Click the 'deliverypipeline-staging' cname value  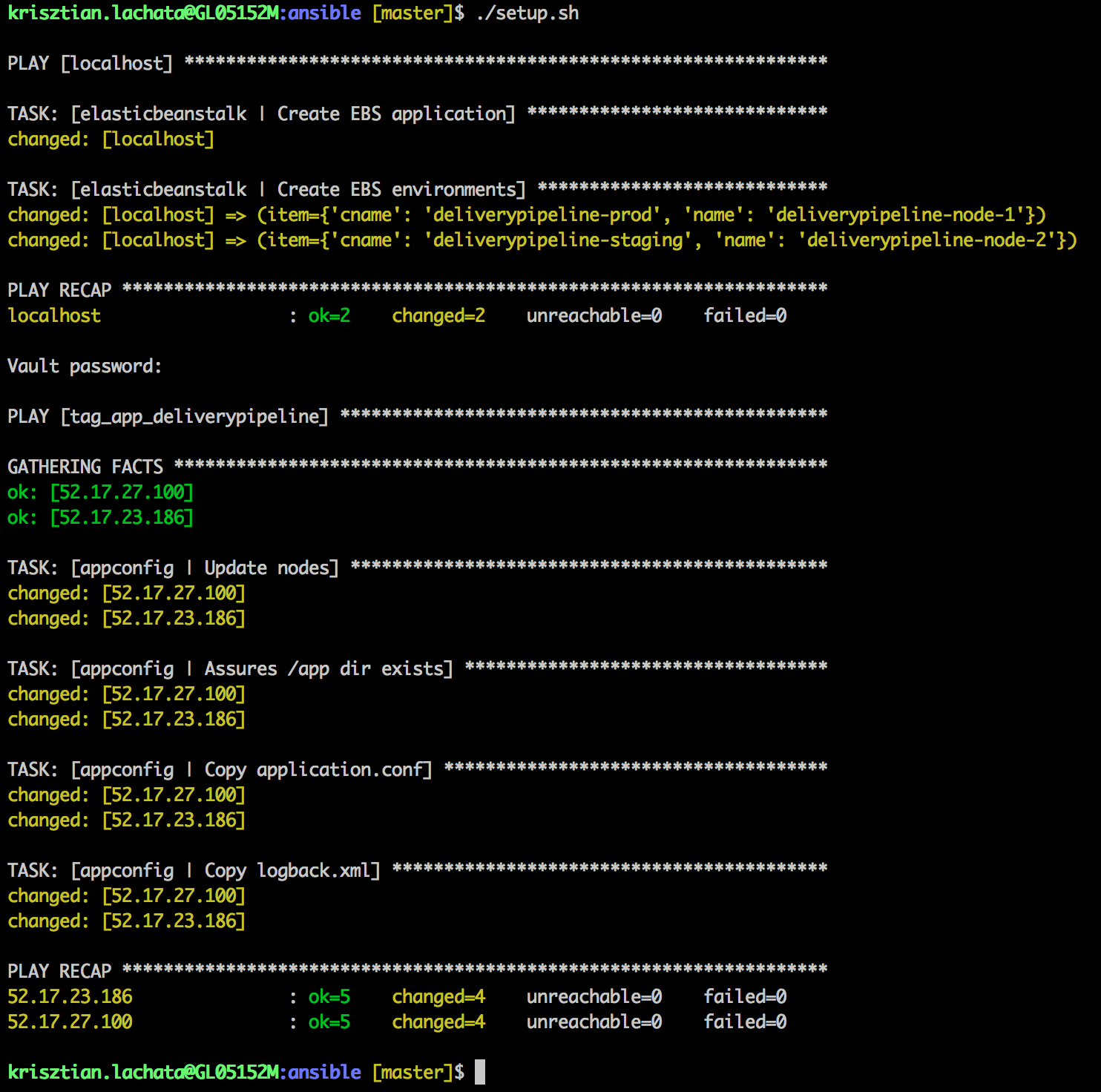558,240
